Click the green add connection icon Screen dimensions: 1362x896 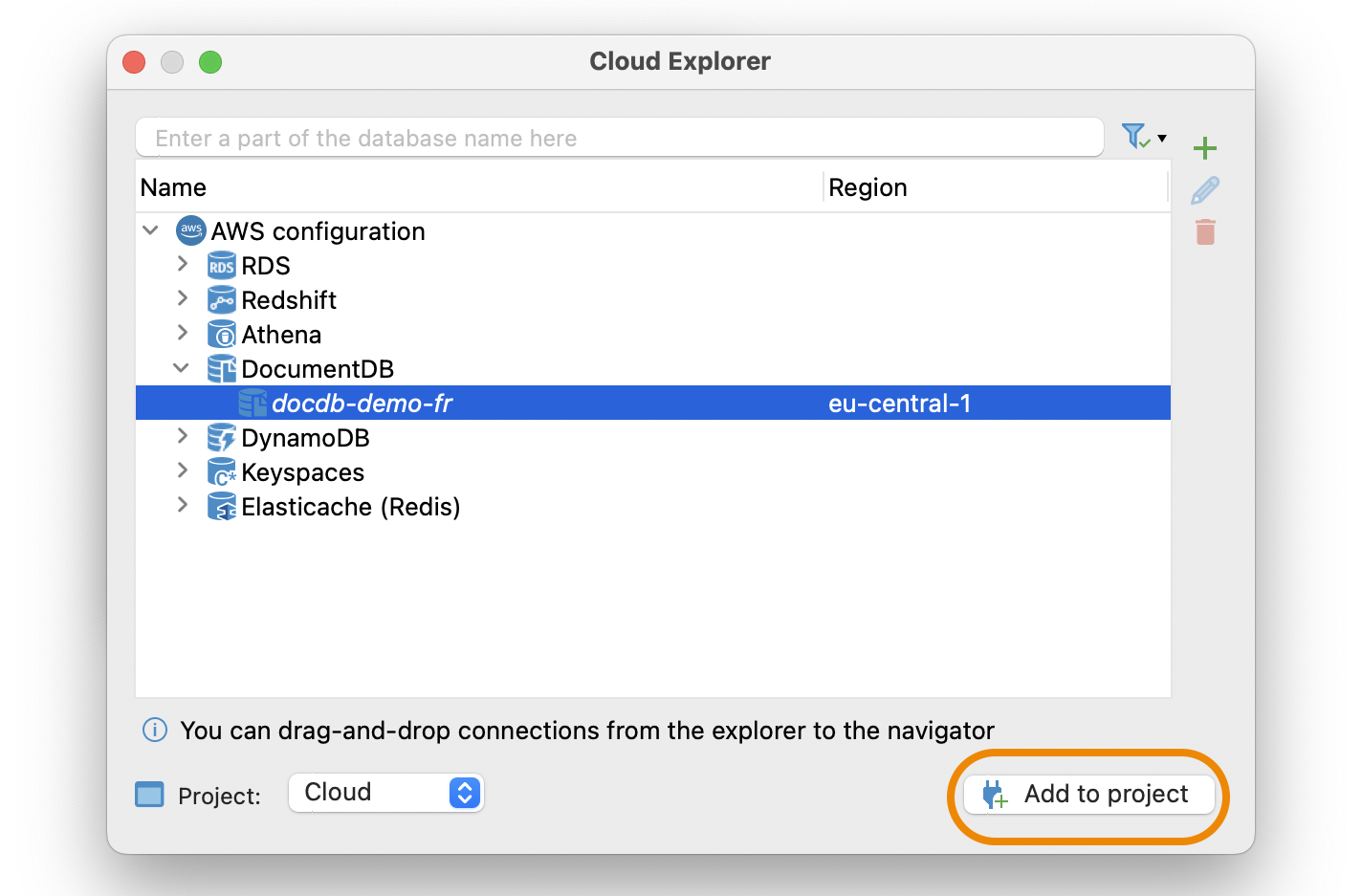point(1205,148)
